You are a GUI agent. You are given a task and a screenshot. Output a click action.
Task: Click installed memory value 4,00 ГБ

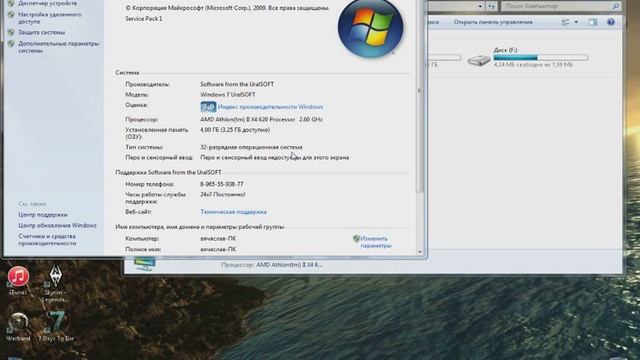[x=235, y=130]
